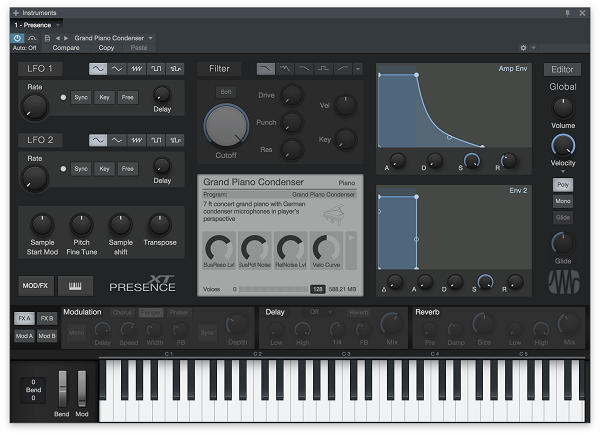Show the keyboard view icon button
Viewport: 600px width, 435px height.
point(75,286)
